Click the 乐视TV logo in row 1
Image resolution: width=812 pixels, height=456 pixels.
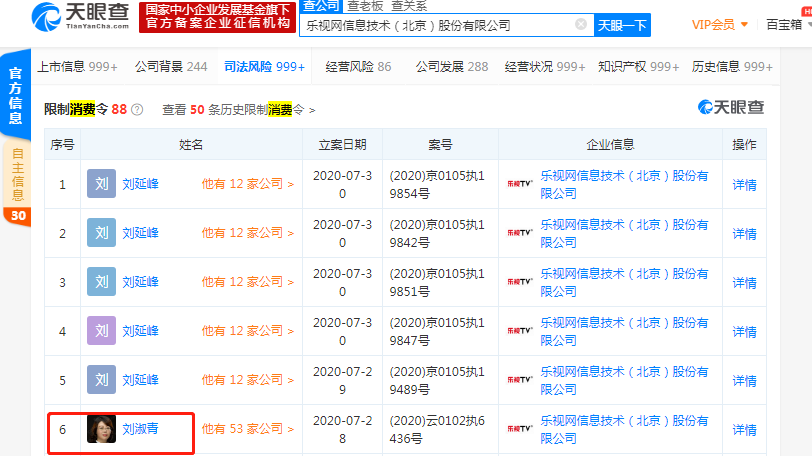[520, 184]
